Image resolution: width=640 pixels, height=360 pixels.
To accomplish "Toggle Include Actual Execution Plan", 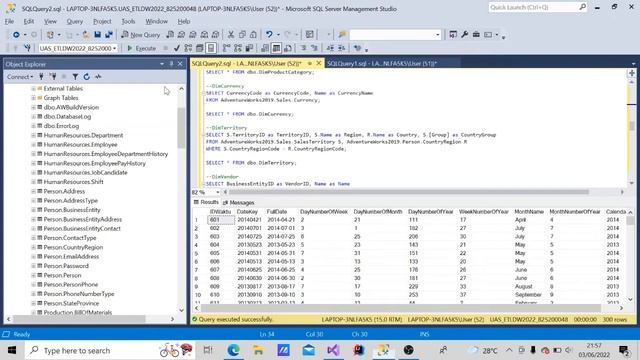I will pyautogui.click(x=227, y=48).
